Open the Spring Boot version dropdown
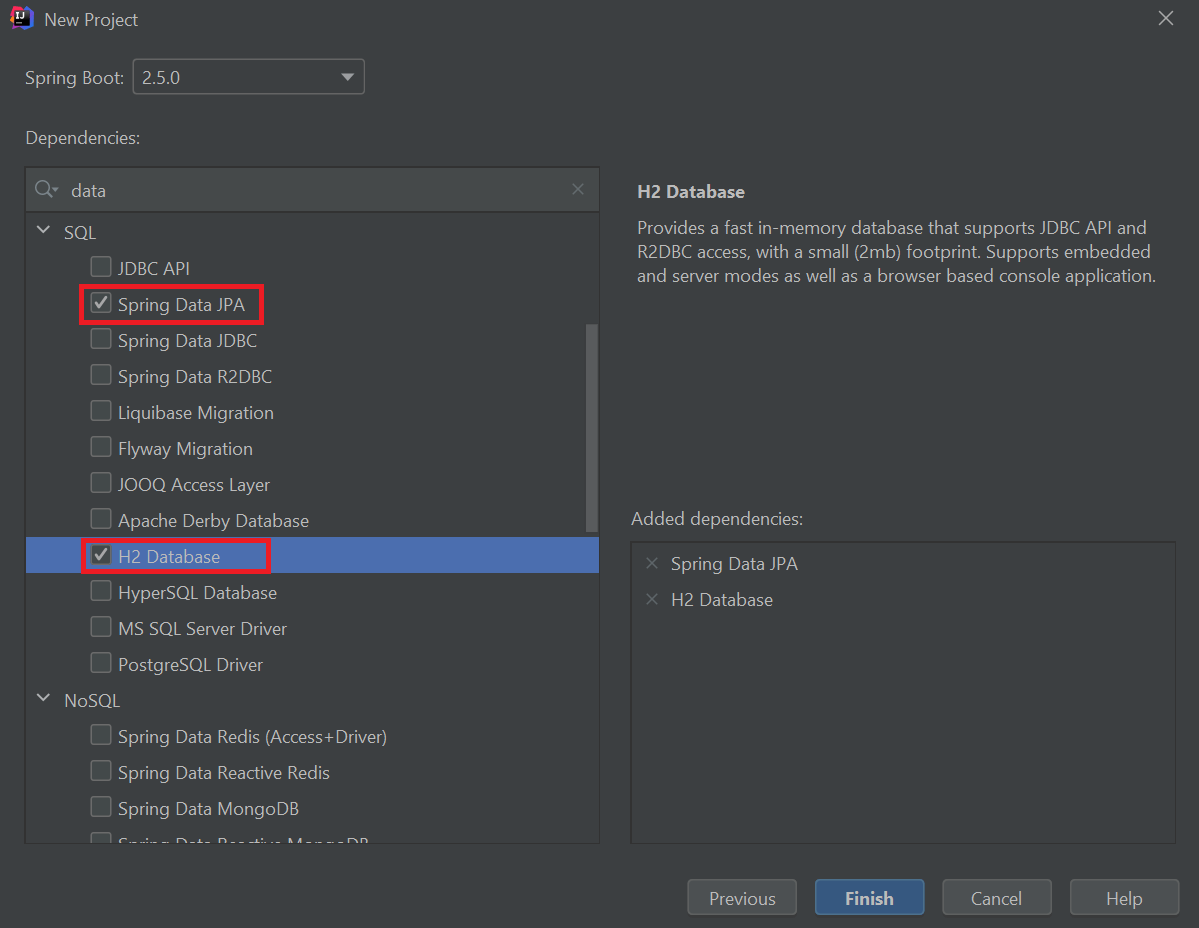Screen dimensions: 1199x928 coord(347,77)
